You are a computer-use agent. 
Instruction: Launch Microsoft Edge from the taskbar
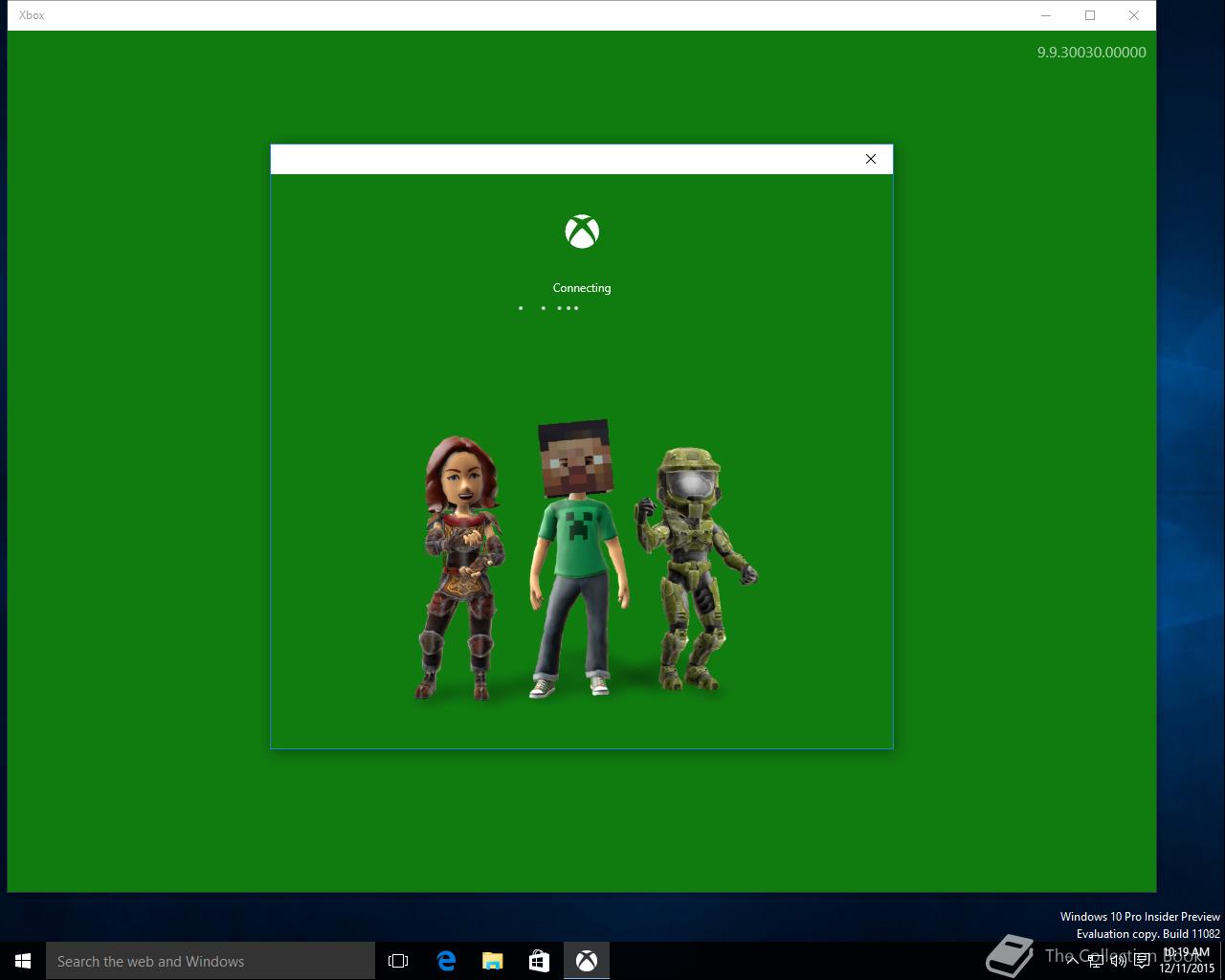[x=446, y=961]
